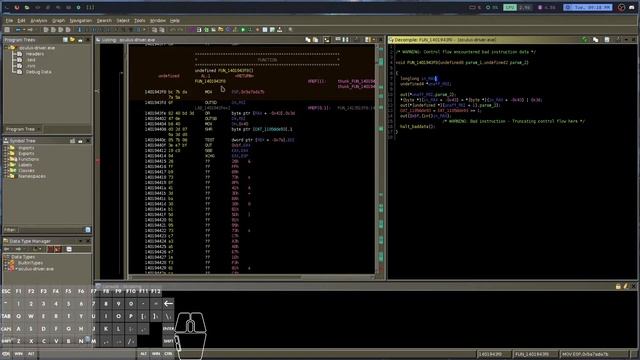Click the CPU indicator in top bar
Image resolution: width=640 pixels, height=360 pixels.
coord(510,7)
